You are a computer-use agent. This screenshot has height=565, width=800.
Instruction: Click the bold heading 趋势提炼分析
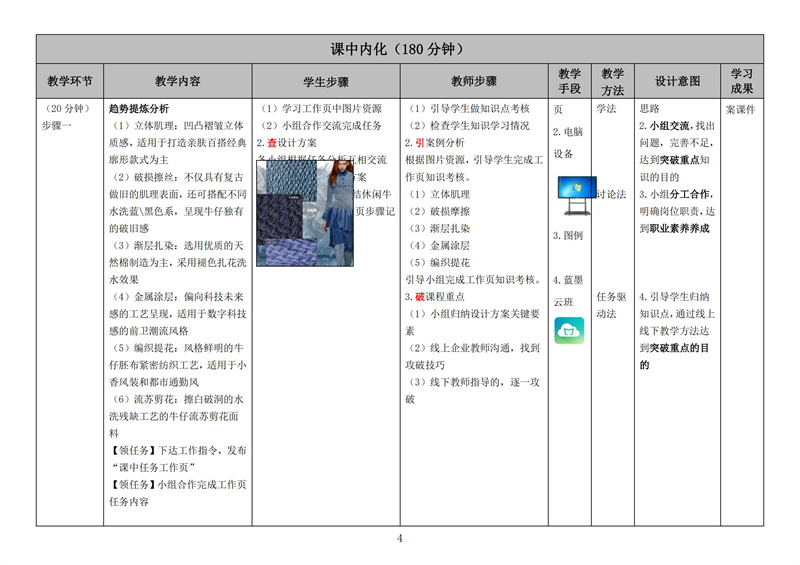pos(139,108)
